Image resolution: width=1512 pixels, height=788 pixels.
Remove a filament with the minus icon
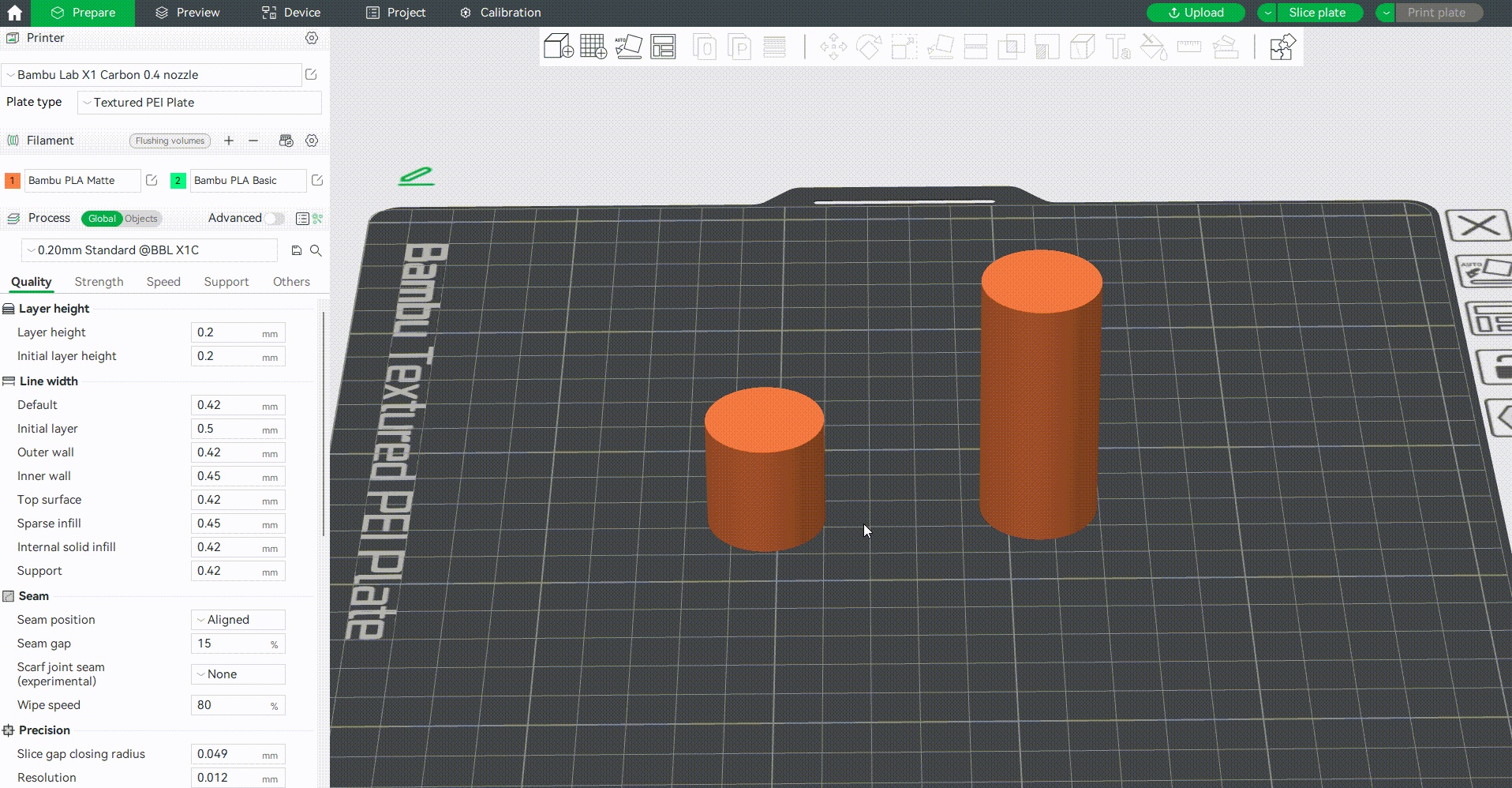253,141
